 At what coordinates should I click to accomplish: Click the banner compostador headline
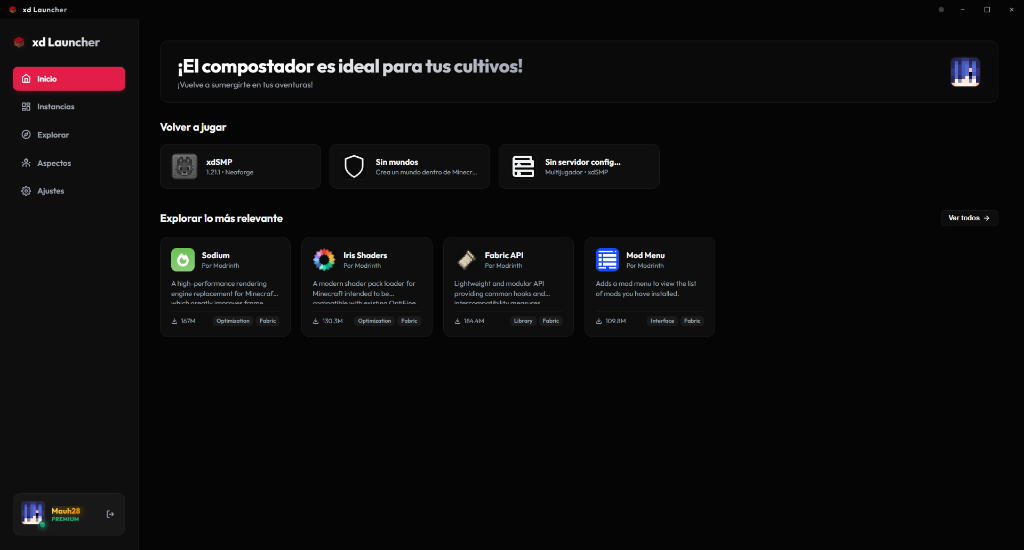350,66
